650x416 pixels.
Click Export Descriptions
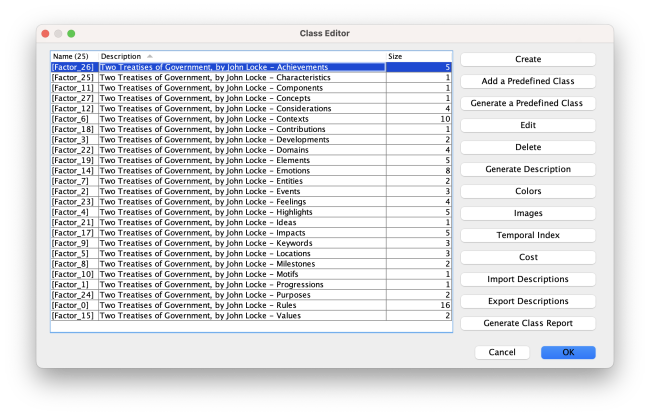(528, 301)
